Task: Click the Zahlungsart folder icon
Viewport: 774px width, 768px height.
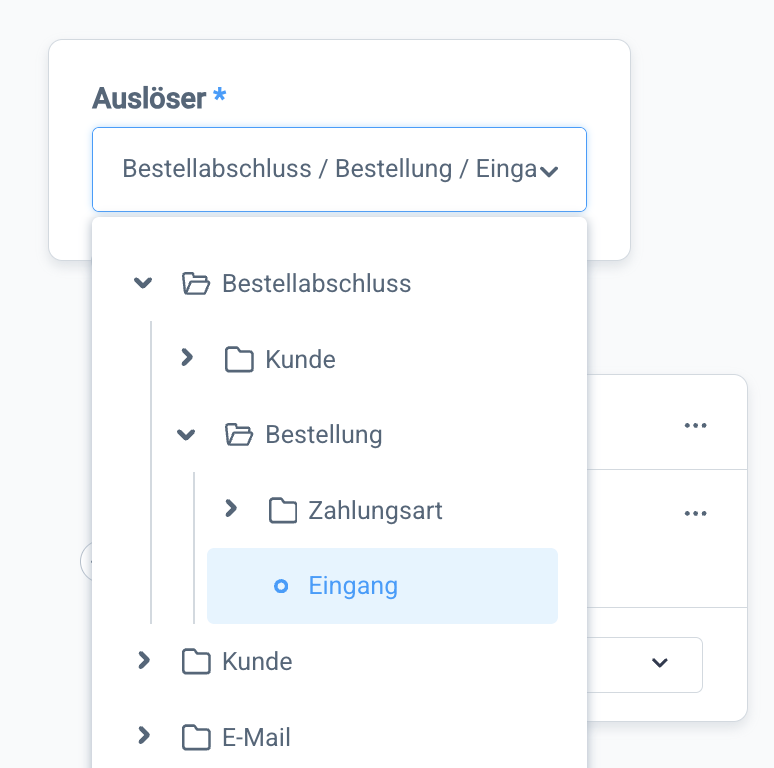Action: pos(283,511)
